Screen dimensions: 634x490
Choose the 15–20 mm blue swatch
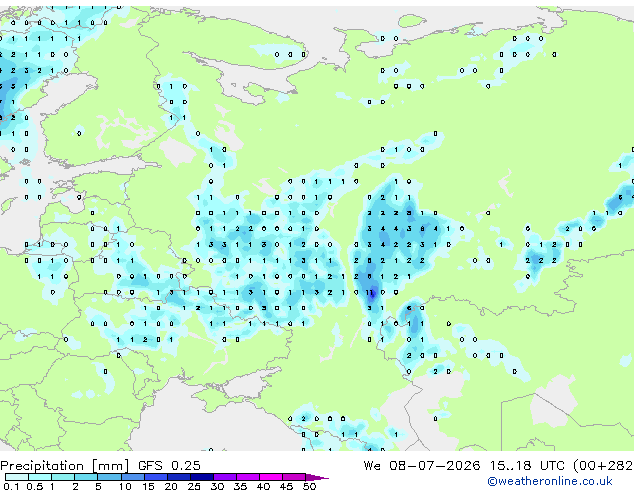(x=156, y=477)
